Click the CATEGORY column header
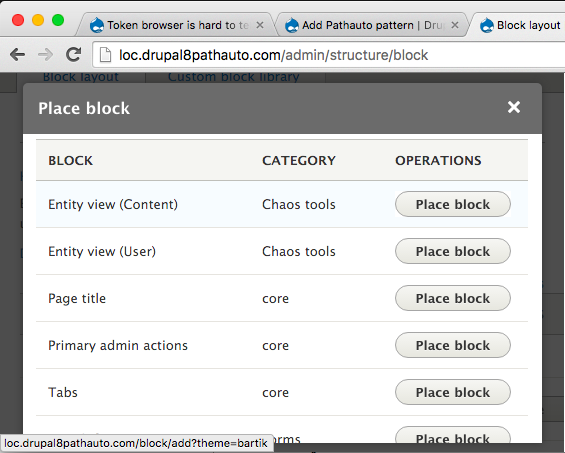This screenshot has height=453, width=565. 299,160
